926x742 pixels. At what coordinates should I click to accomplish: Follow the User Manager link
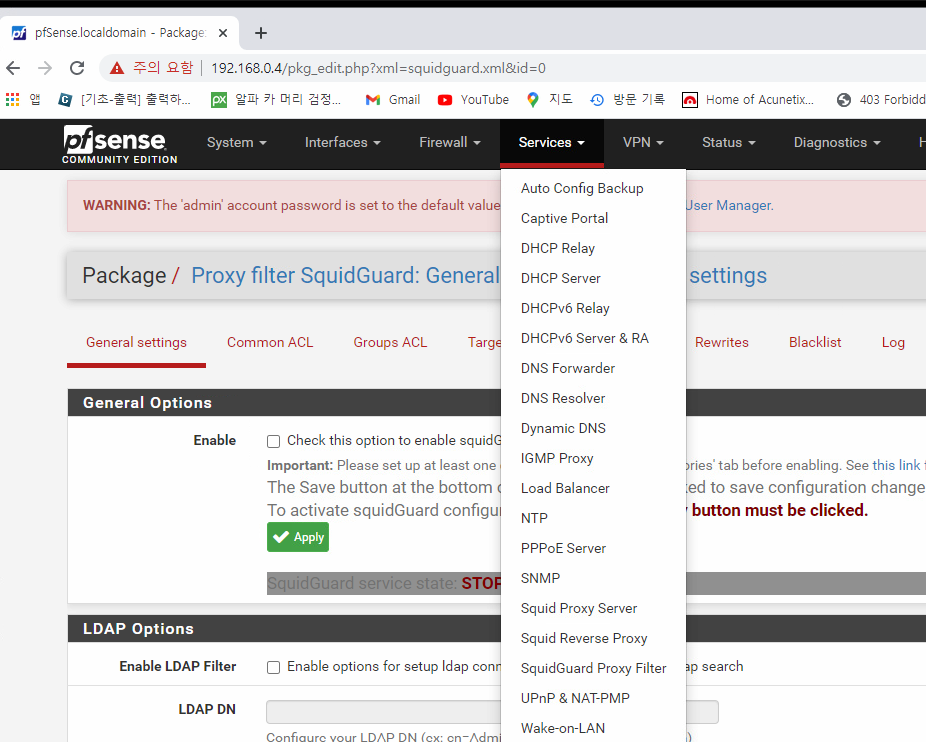[x=729, y=206]
